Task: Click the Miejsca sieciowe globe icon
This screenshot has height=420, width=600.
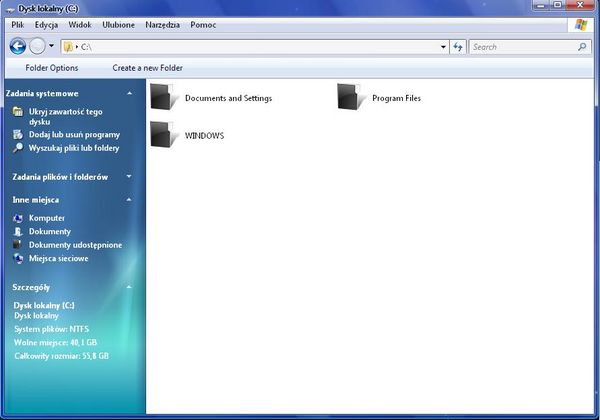Action: (18, 258)
